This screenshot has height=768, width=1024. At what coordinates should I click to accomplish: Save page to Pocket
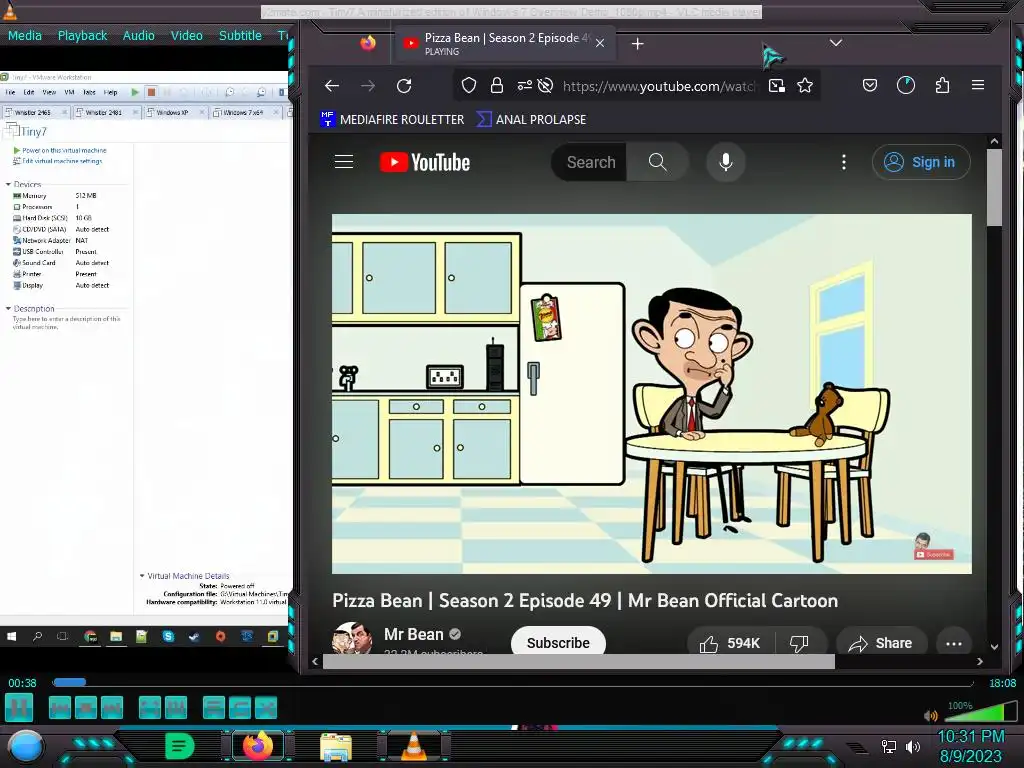pyautogui.click(x=870, y=86)
